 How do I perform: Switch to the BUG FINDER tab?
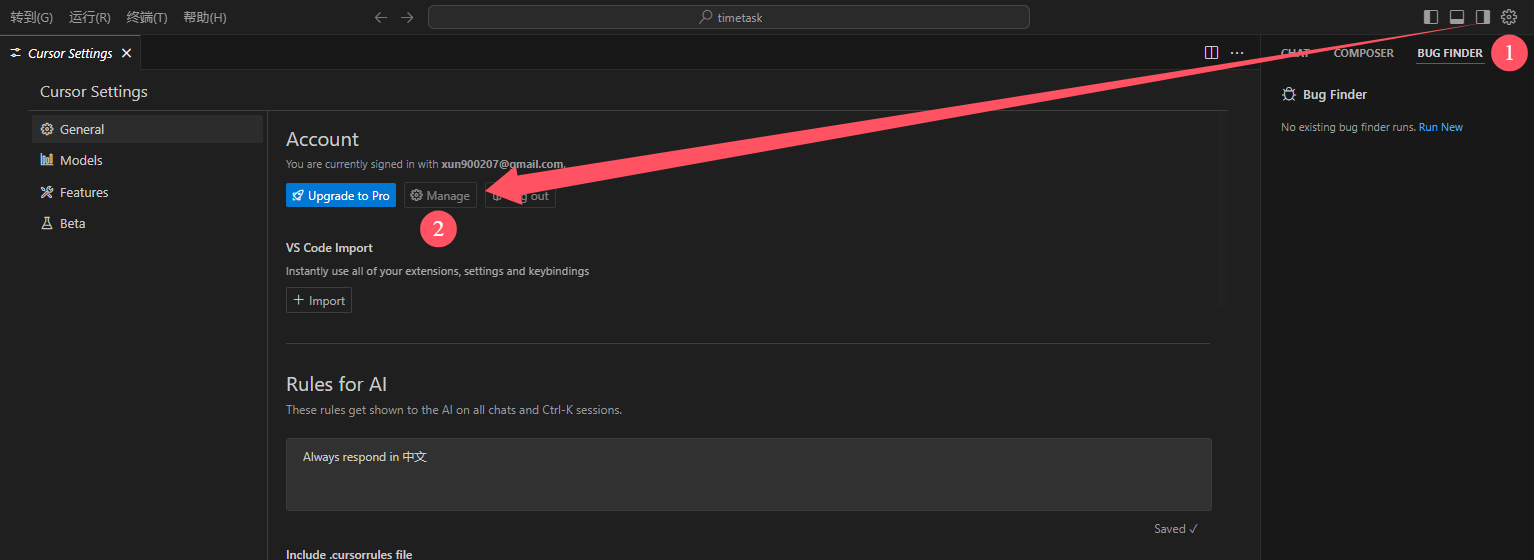1450,53
